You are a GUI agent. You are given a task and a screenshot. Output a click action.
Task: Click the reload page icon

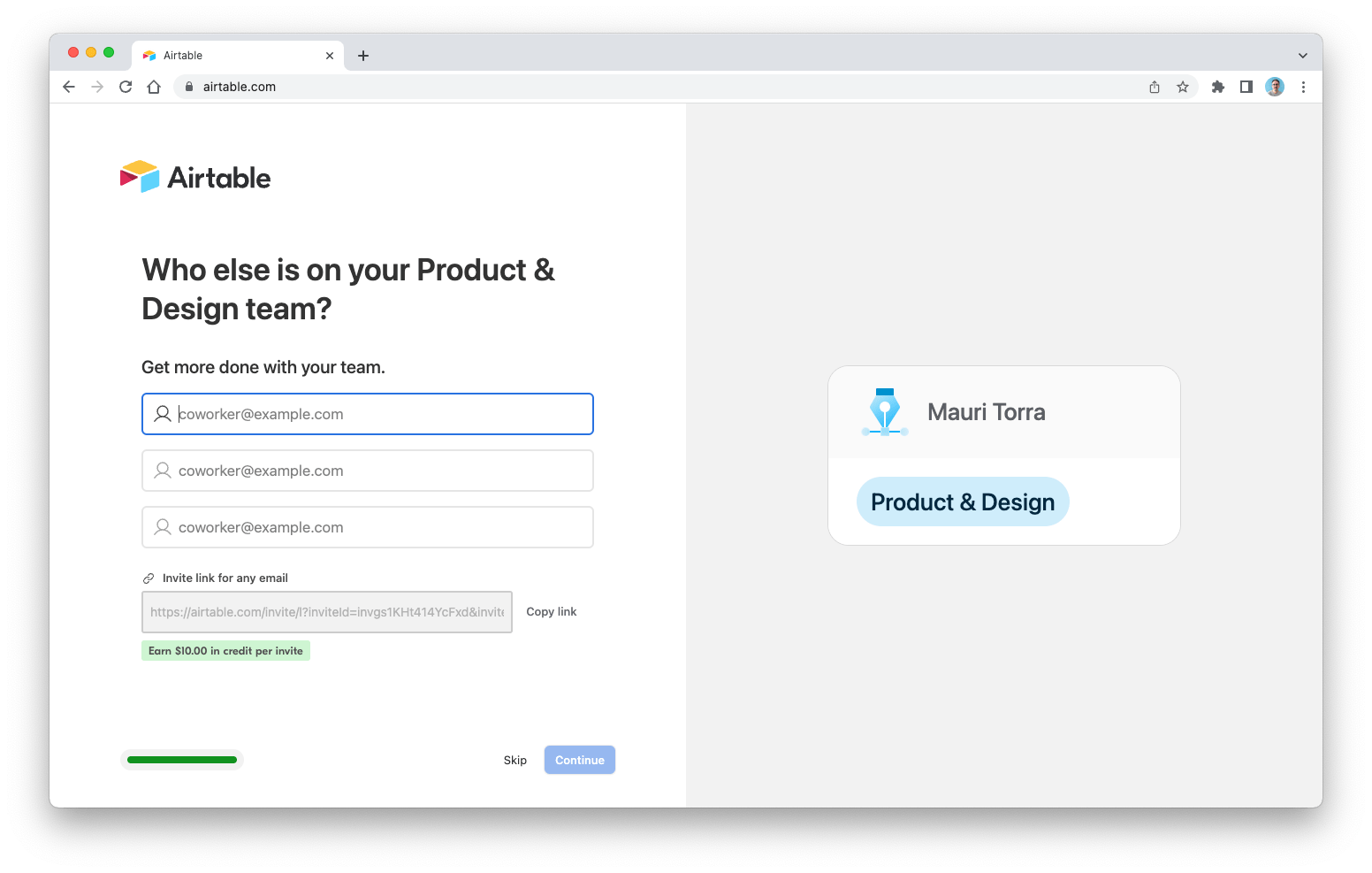(x=126, y=87)
